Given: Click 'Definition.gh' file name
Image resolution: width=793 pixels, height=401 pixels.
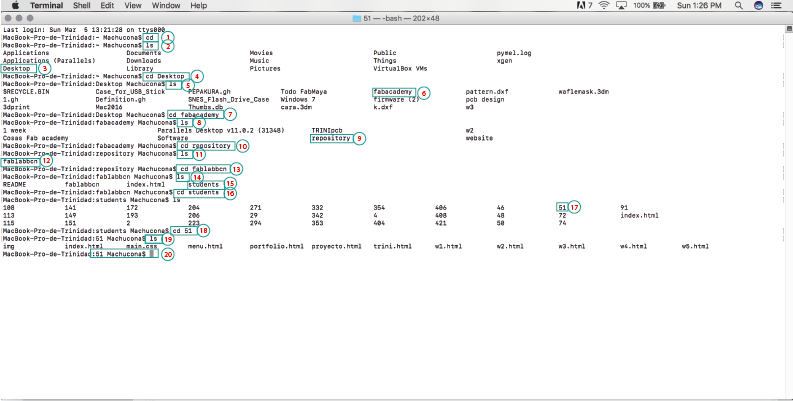Looking at the screenshot, I should click(x=120, y=100).
